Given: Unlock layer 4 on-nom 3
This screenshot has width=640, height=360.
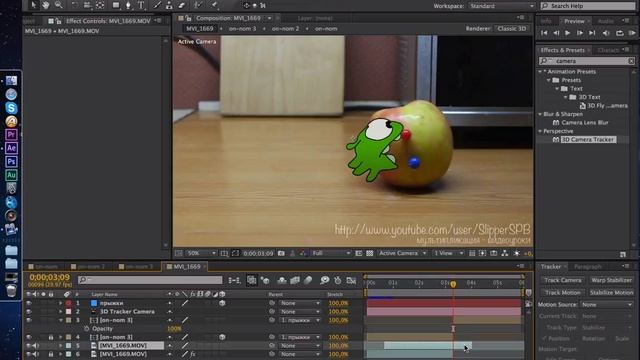Looking at the screenshot, I should point(51,337).
